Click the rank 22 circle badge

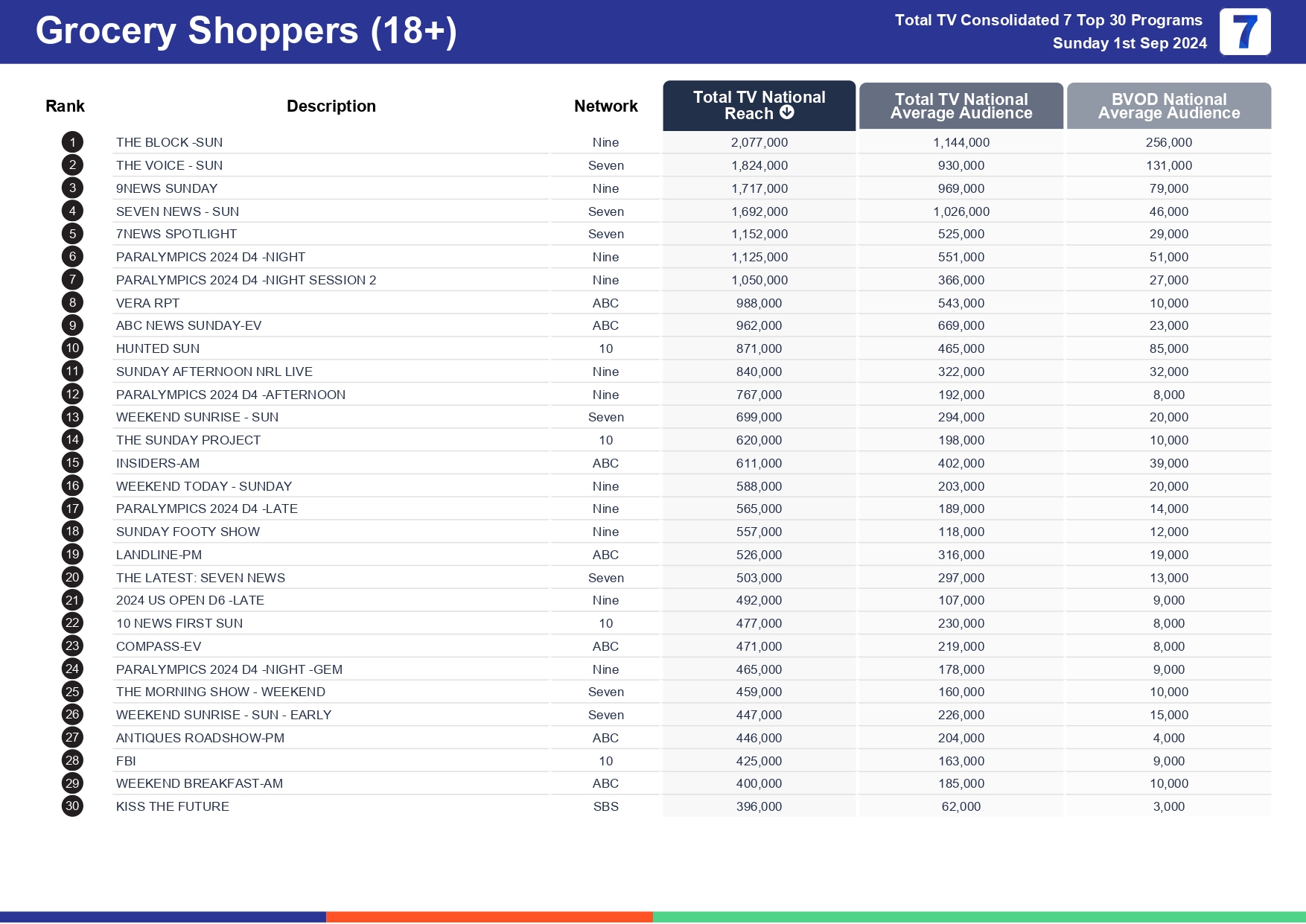coord(72,623)
